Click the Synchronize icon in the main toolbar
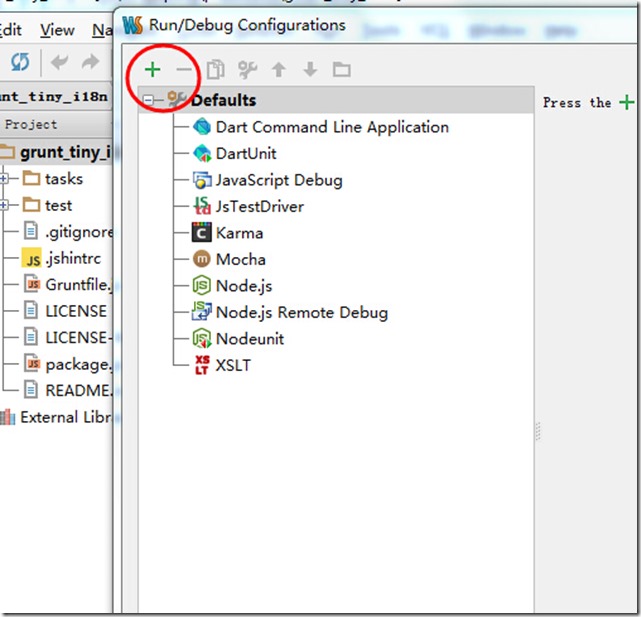The image size is (641, 617). tap(20, 62)
